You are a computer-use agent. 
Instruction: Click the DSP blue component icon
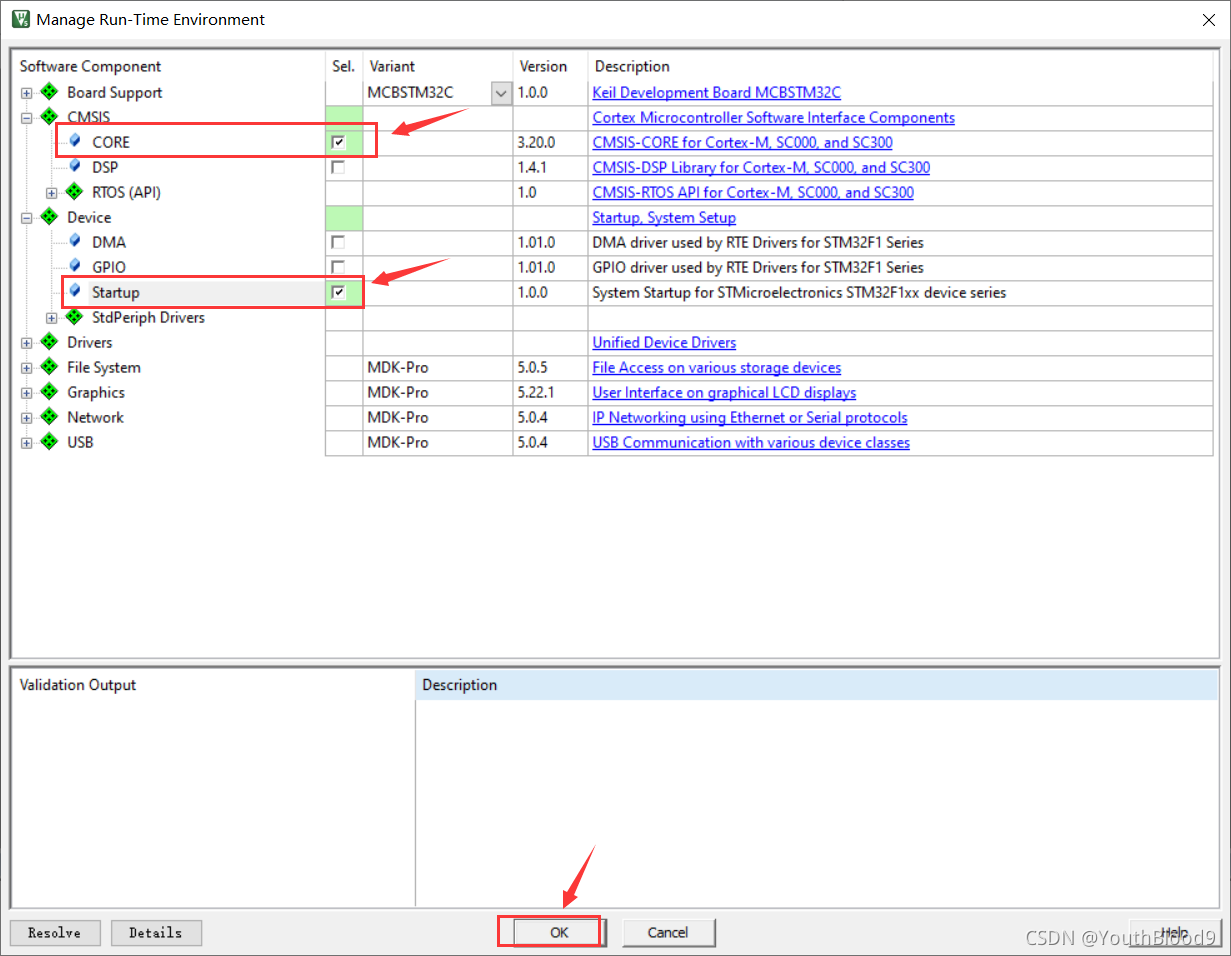(75, 166)
